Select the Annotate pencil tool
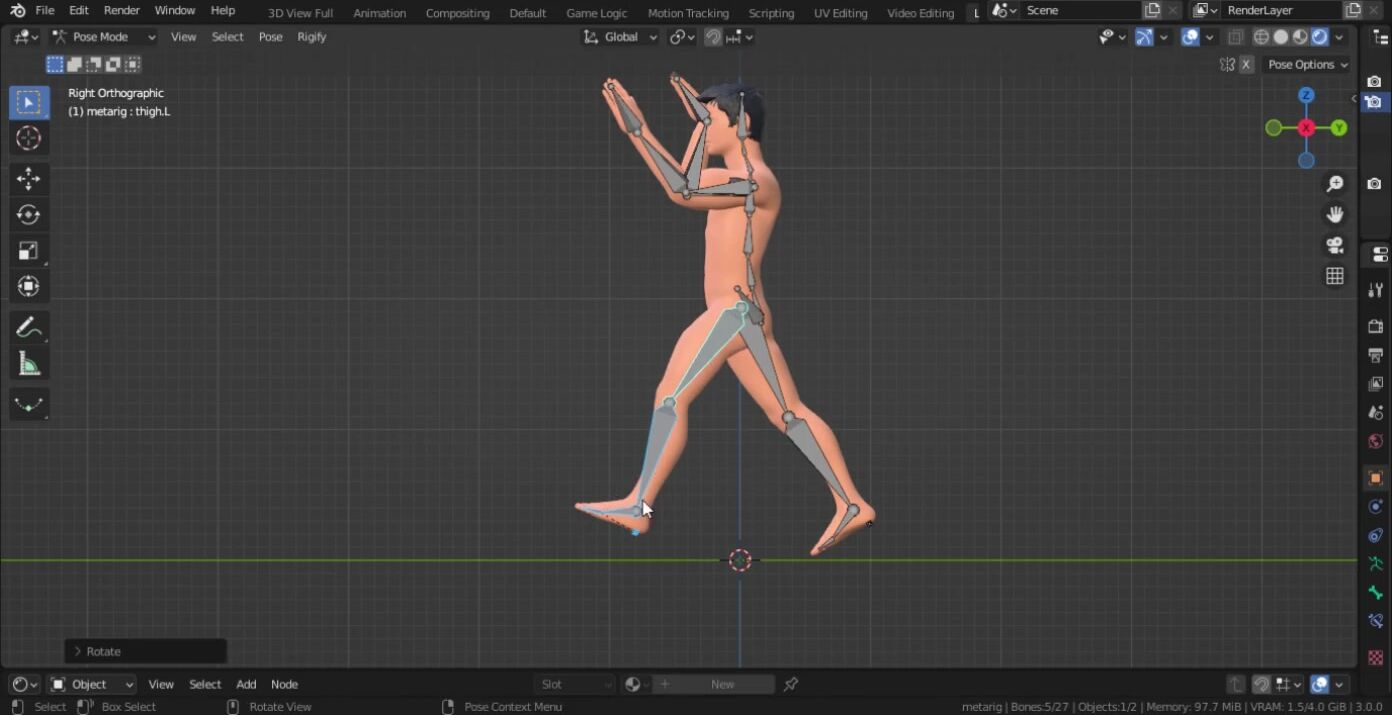 28,327
